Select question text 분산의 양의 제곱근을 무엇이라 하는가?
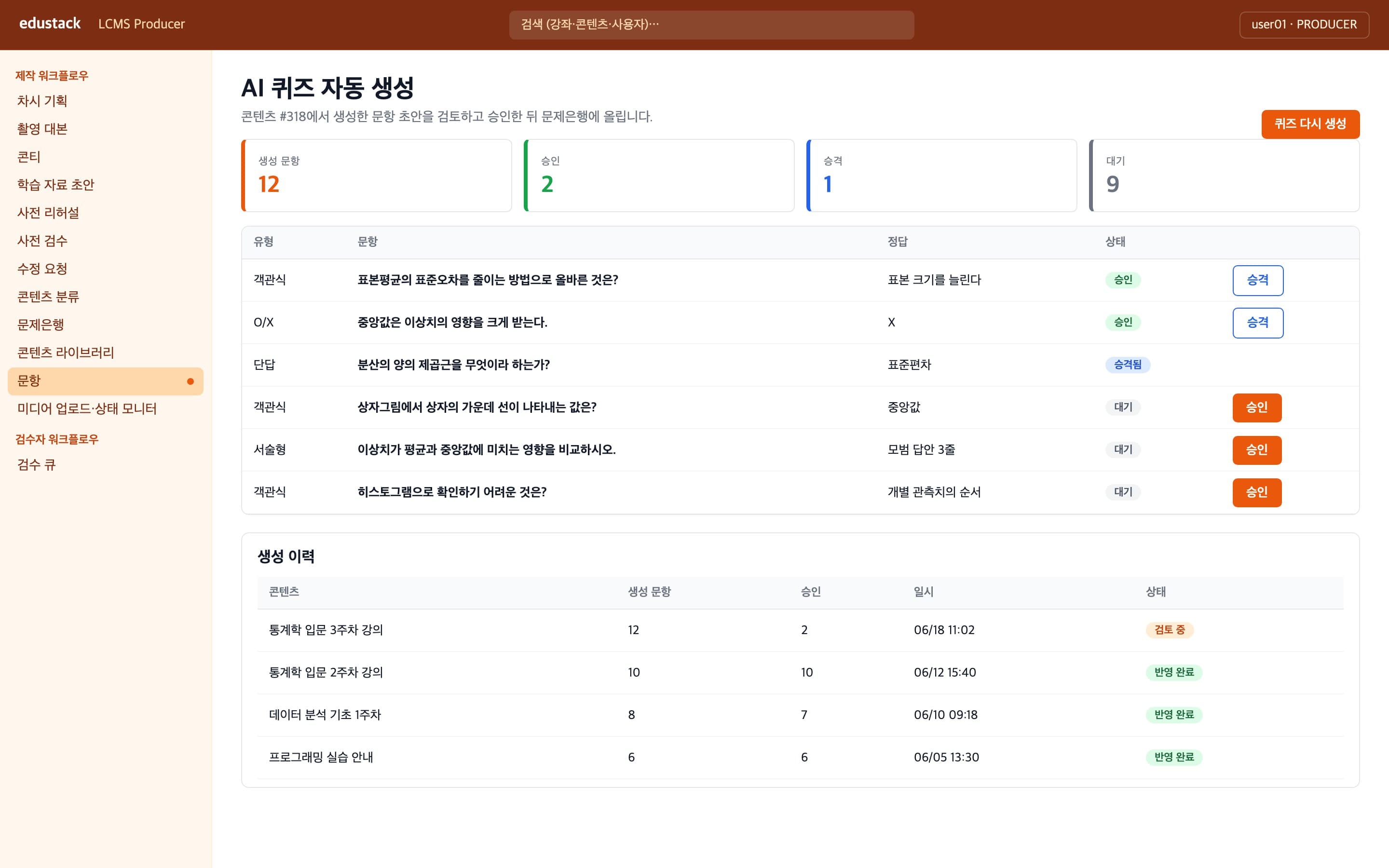 pos(453,365)
